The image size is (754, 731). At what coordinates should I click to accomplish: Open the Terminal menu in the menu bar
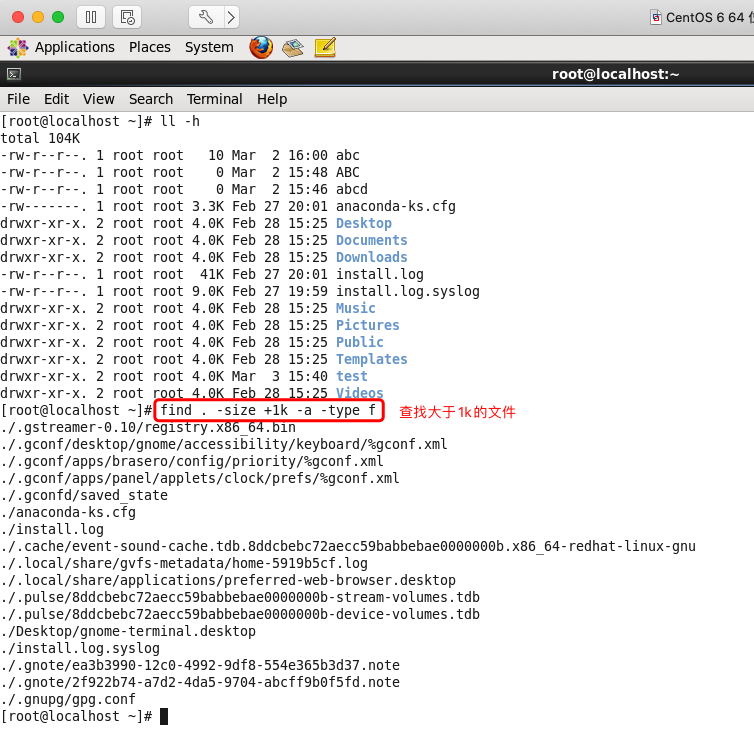pyautogui.click(x=214, y=99)
